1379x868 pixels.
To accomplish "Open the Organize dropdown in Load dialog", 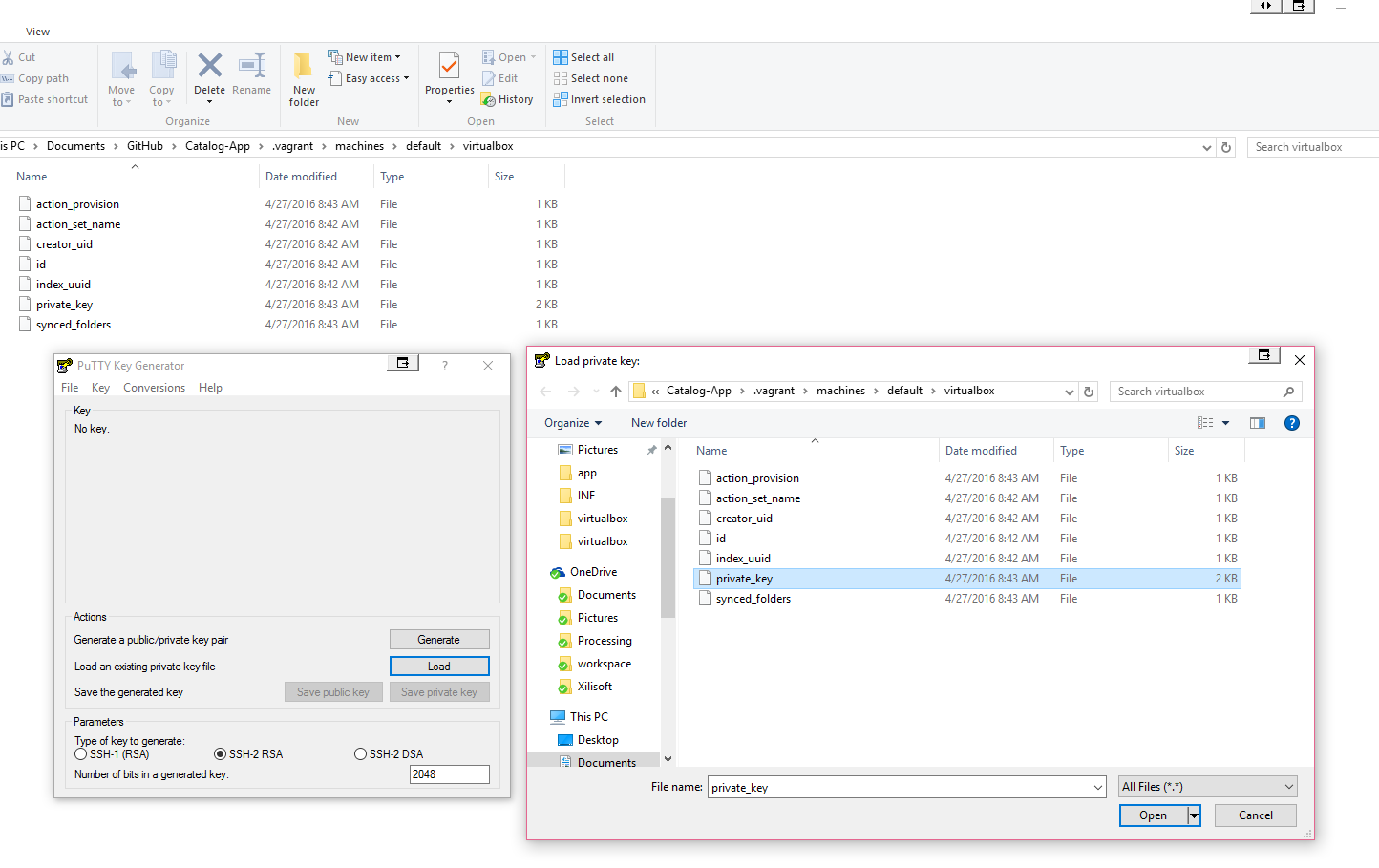I will [573, 423].
